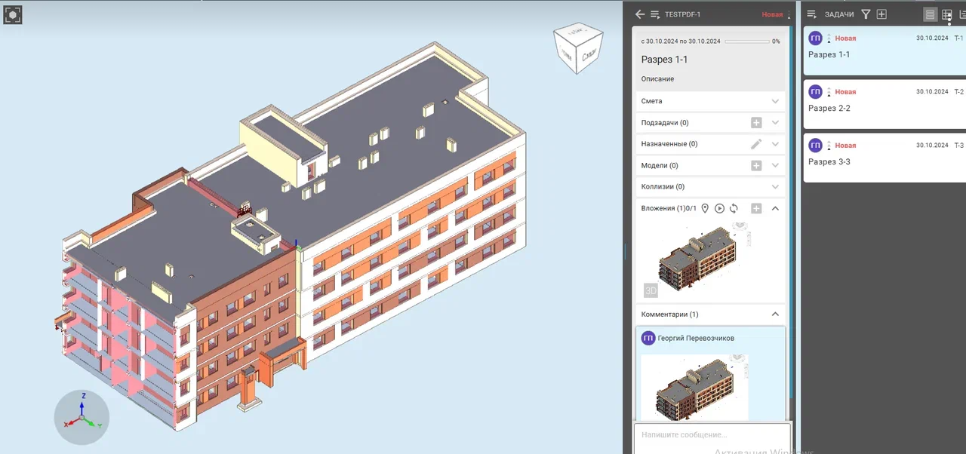
Task: Click the refresh icon in Вложения row
Action: (x=733, y=208)
